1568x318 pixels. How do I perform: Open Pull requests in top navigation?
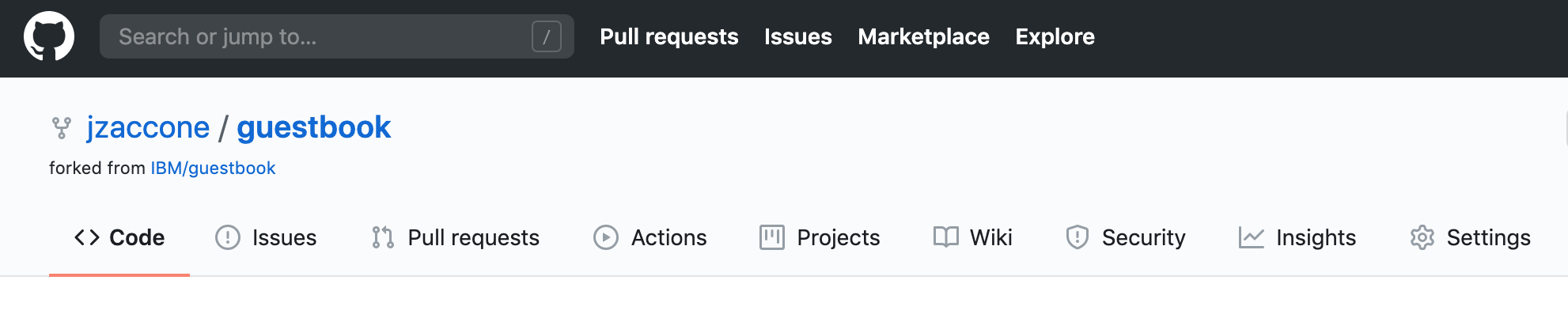[x=669, y=36]
